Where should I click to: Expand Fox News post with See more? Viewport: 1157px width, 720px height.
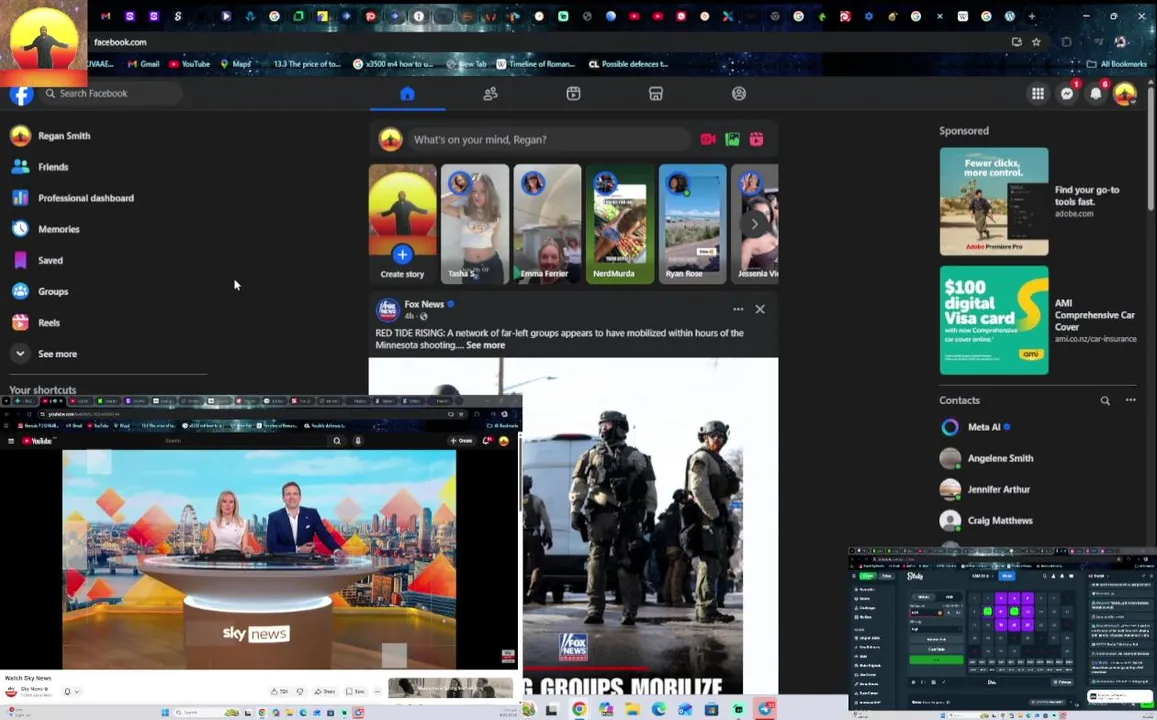[486, 345]
